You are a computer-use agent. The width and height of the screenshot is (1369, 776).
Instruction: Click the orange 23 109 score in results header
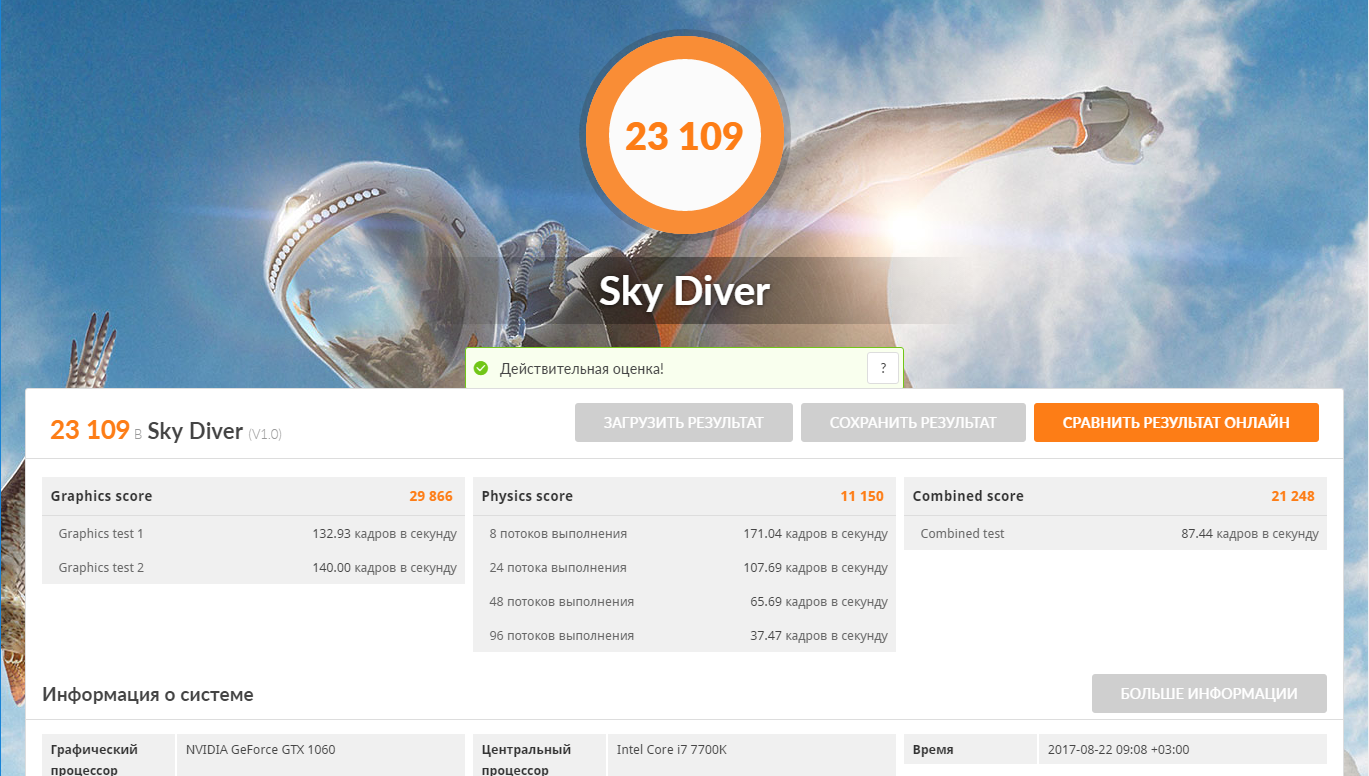[x=90, y=430]
